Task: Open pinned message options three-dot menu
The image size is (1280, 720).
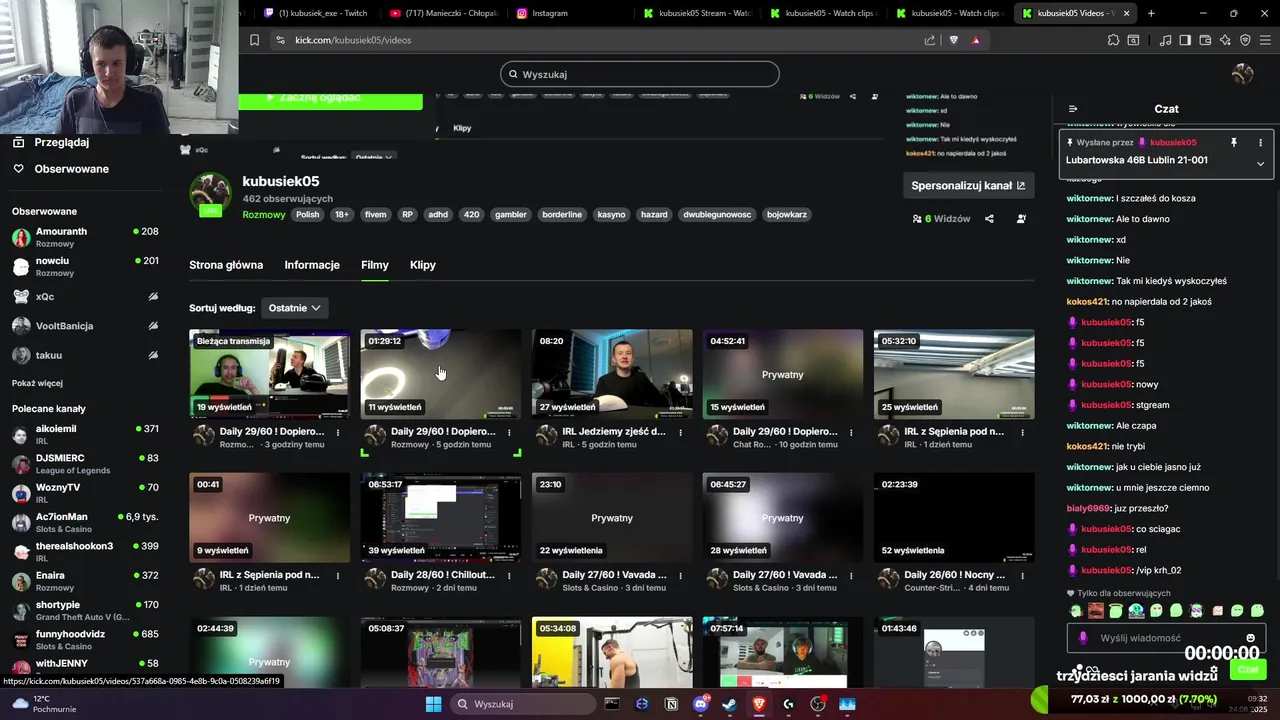Action: tap(1260, 142)
